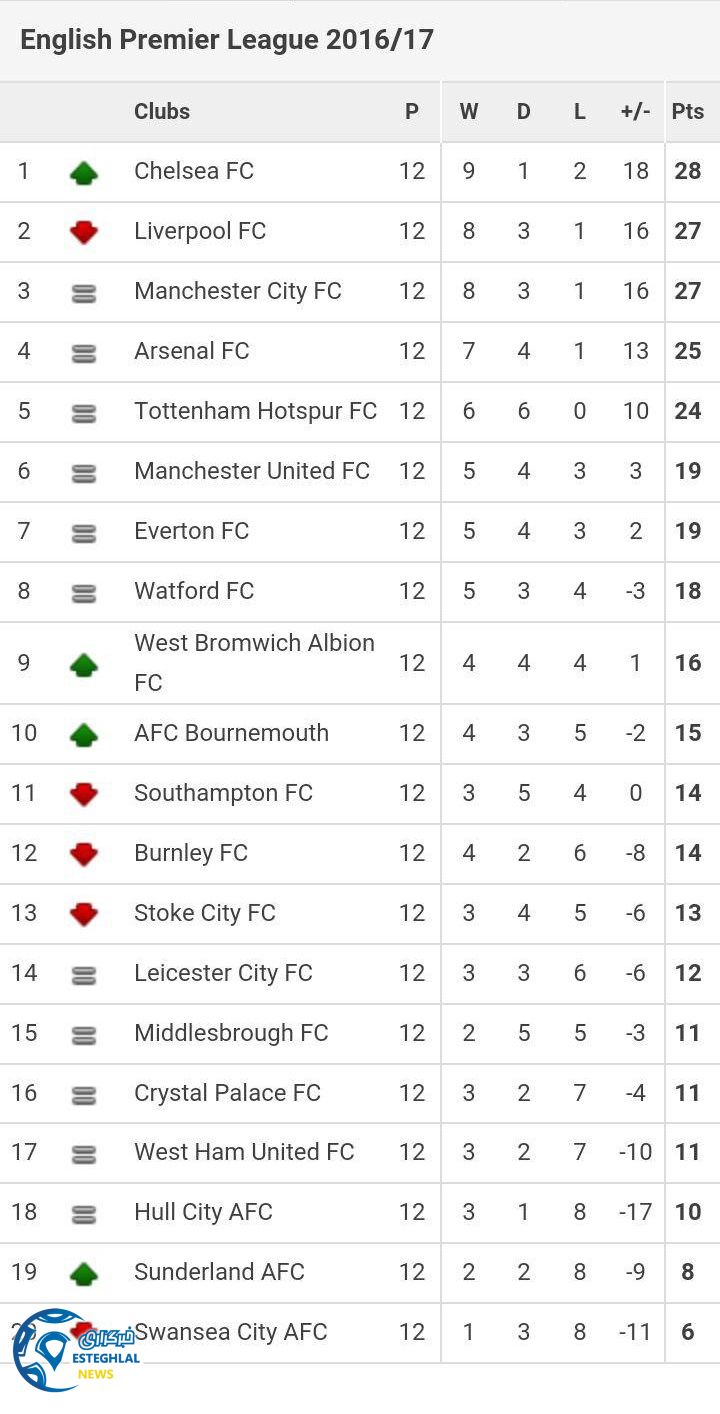720x1414 pixels.
Task: Click Liverpool FC red down arrow icon
Action: click(84, 232)
